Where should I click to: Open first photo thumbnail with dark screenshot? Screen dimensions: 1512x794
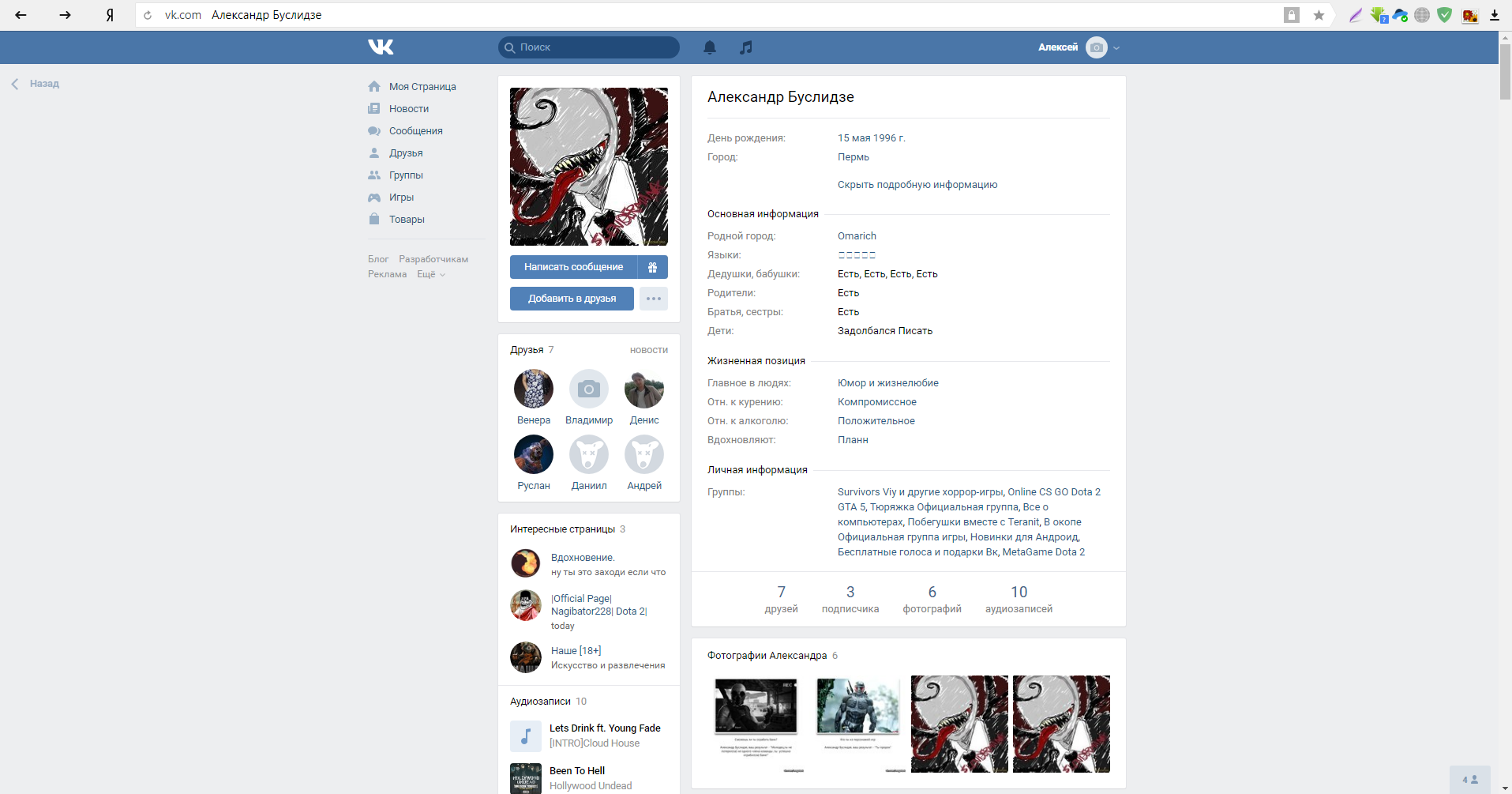[x=756, y=724]
